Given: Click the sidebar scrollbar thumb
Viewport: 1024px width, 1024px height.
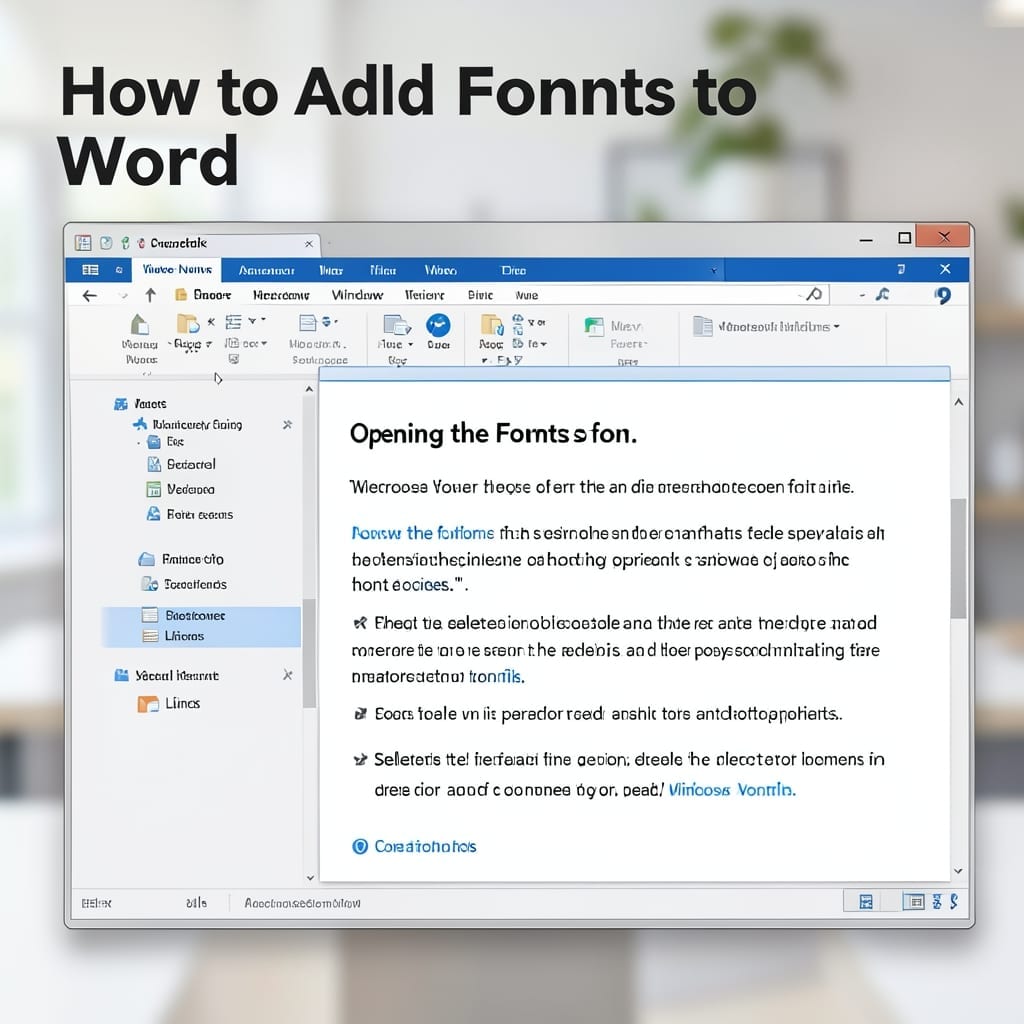Looking at the screenshot, I should tap(310, 653).
